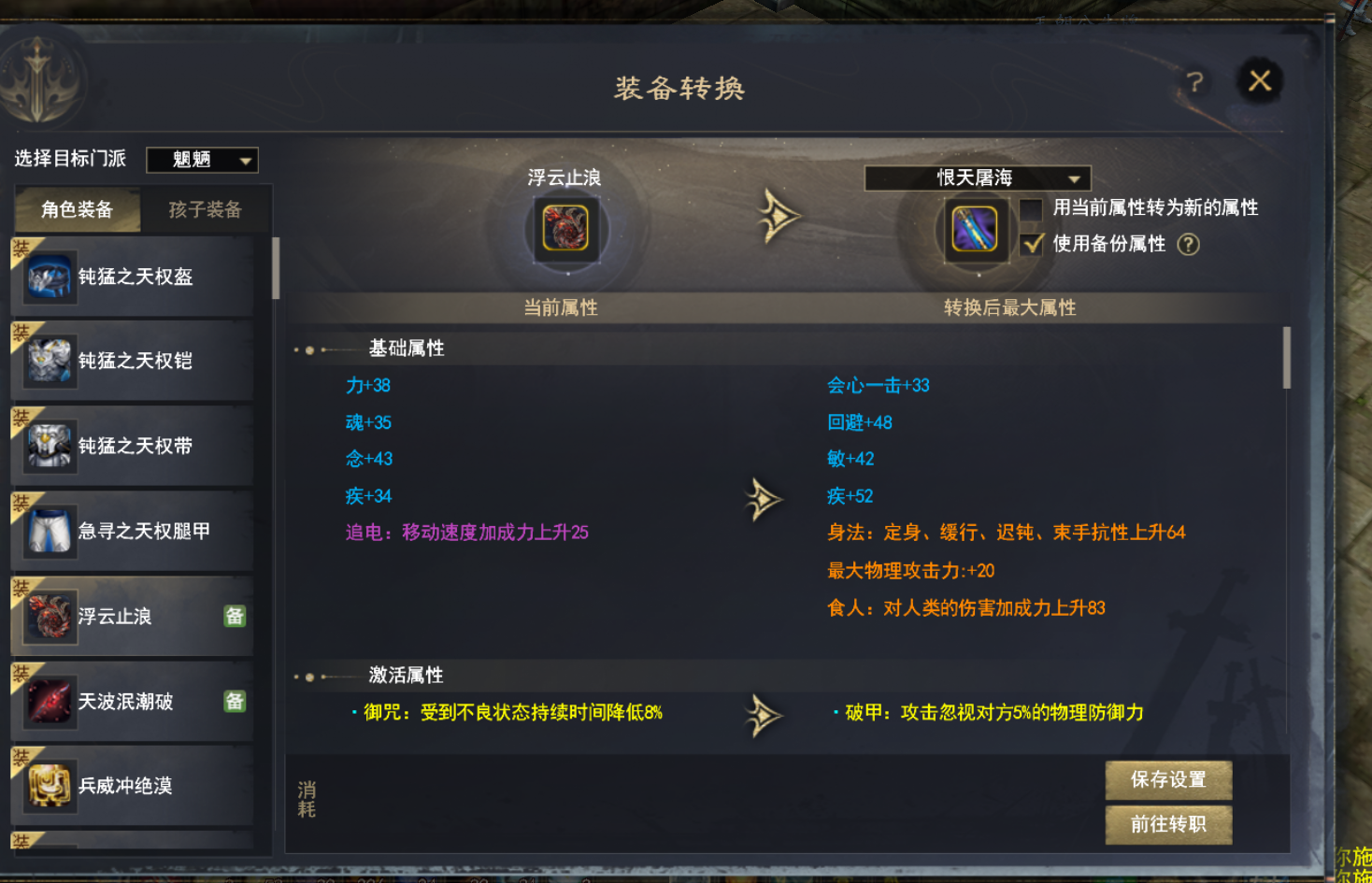This screenshot has height=883, width=1372.
Task: Open the 选择目标门派 魍魉 dropdown
Action: (202, 160)
